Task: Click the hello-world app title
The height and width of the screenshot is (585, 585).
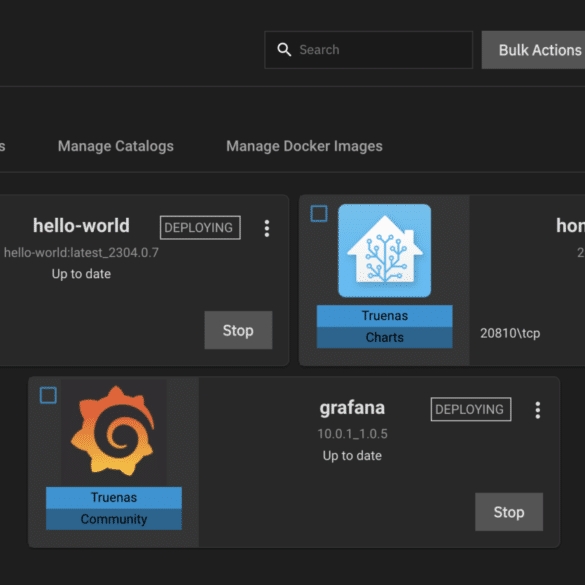Action: point(81,226)
